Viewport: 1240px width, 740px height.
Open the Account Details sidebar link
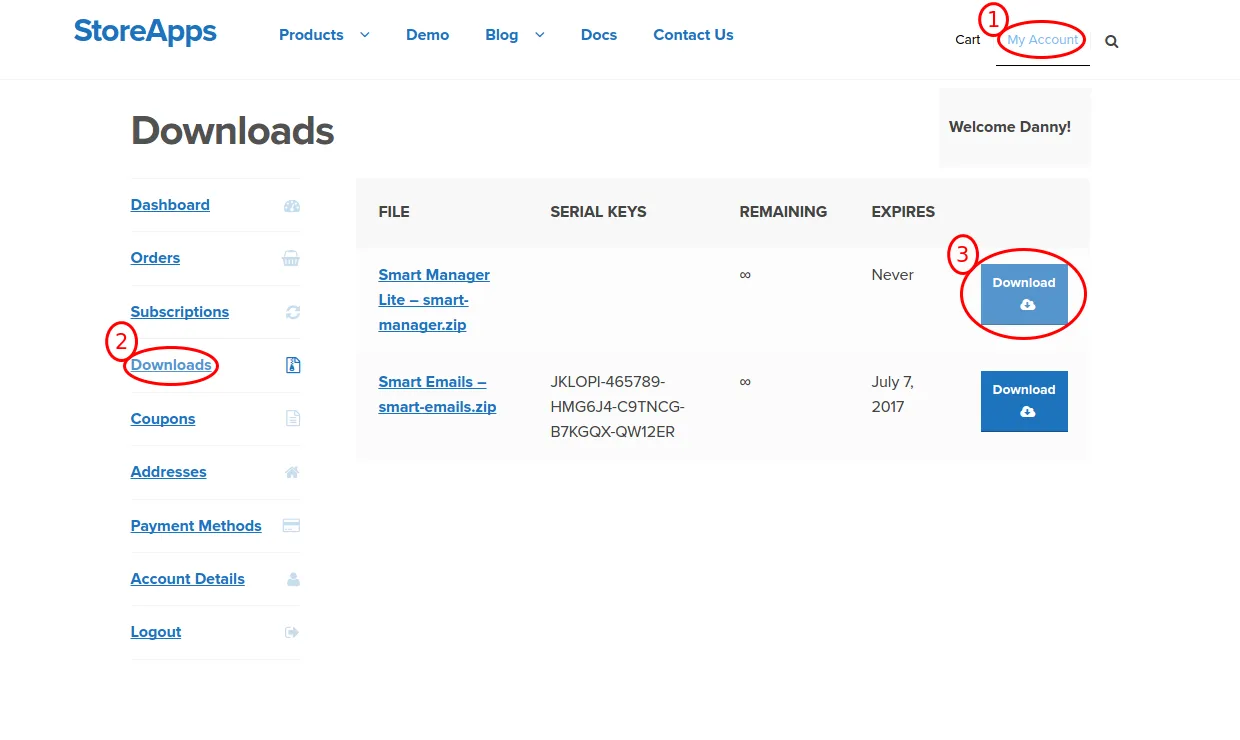tap(188, 579)
